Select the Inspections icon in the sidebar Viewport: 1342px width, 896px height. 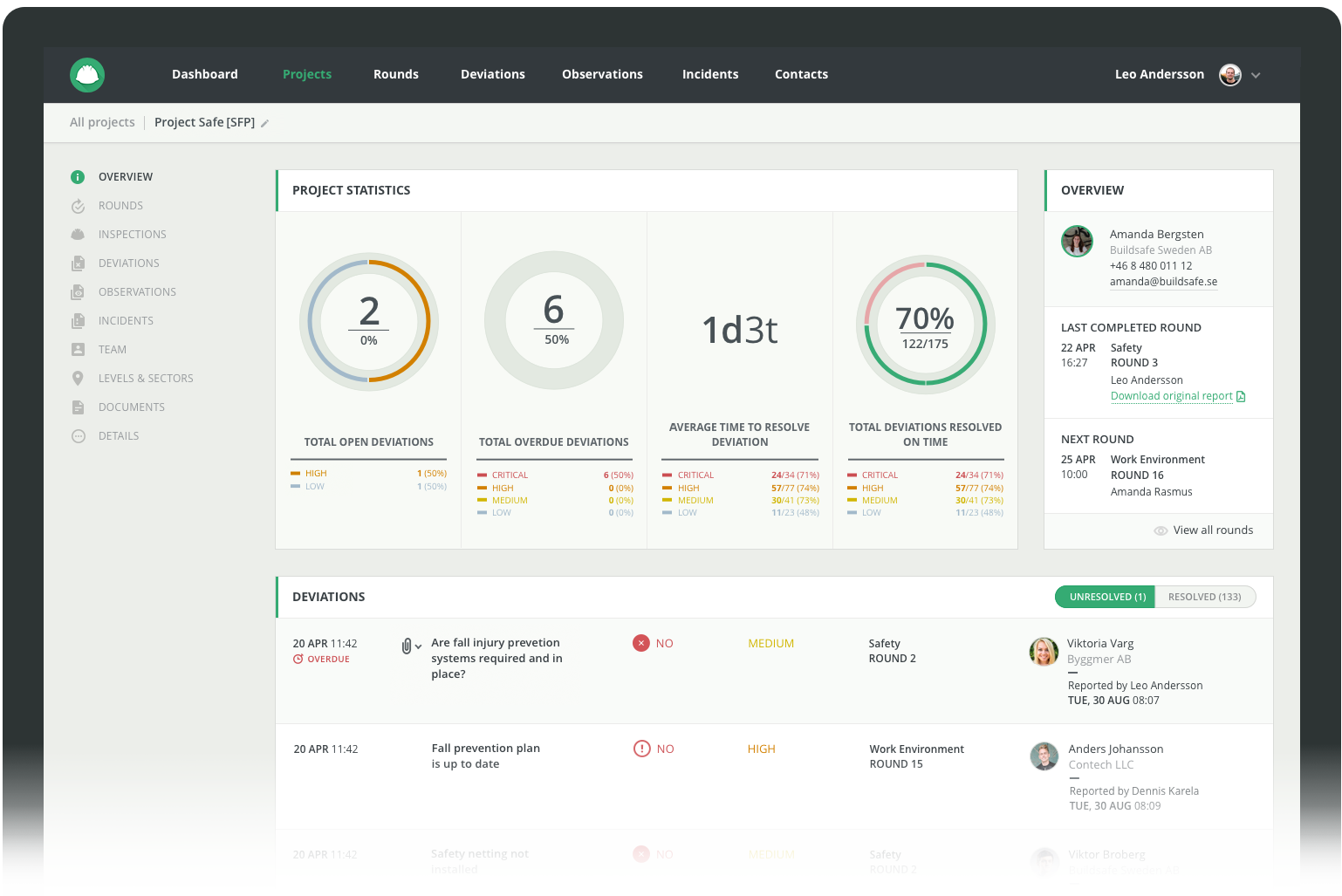click(x=78, y=234)
